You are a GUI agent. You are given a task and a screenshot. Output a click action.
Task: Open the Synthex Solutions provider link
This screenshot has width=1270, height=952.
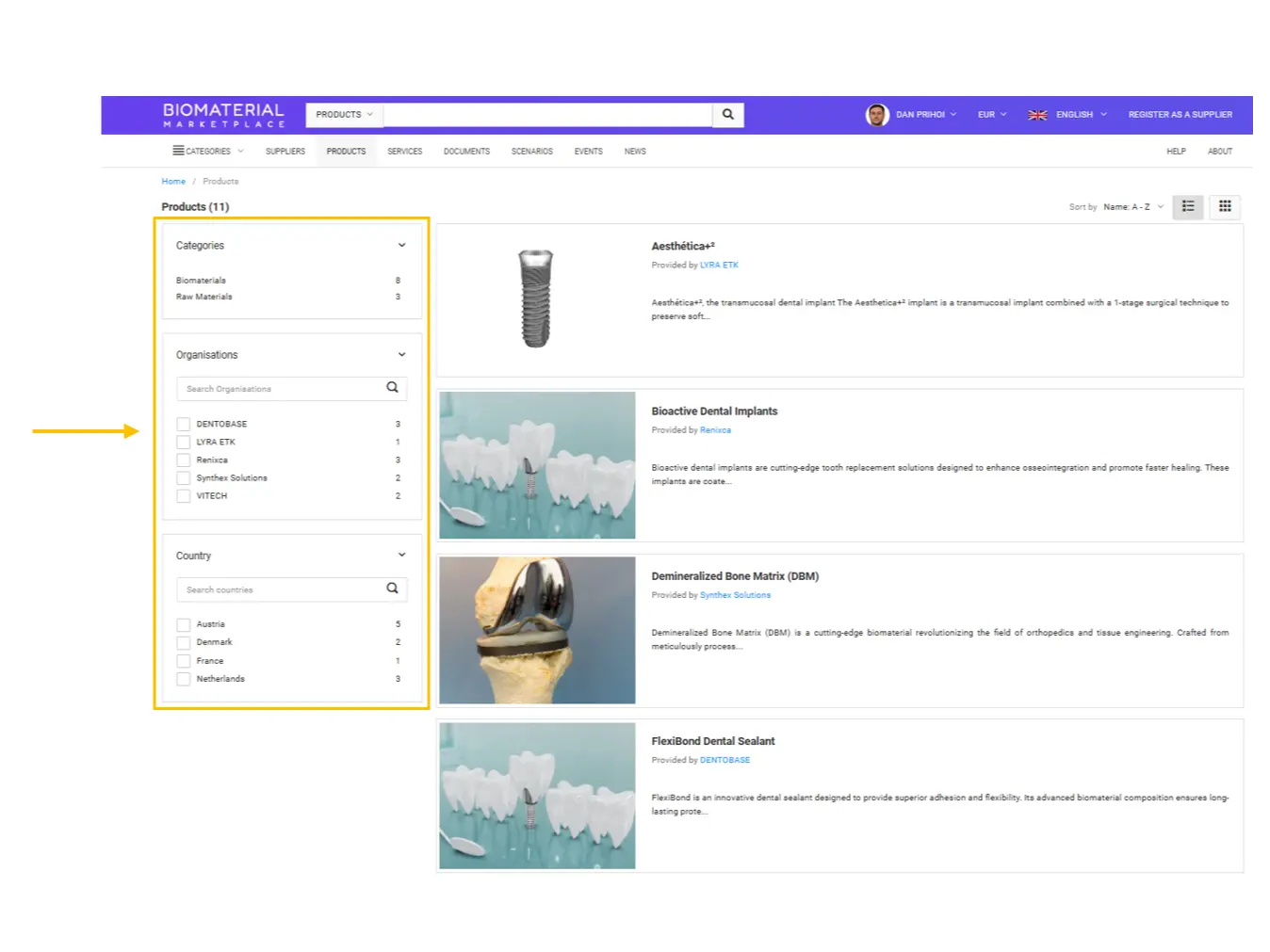point(735,595)
